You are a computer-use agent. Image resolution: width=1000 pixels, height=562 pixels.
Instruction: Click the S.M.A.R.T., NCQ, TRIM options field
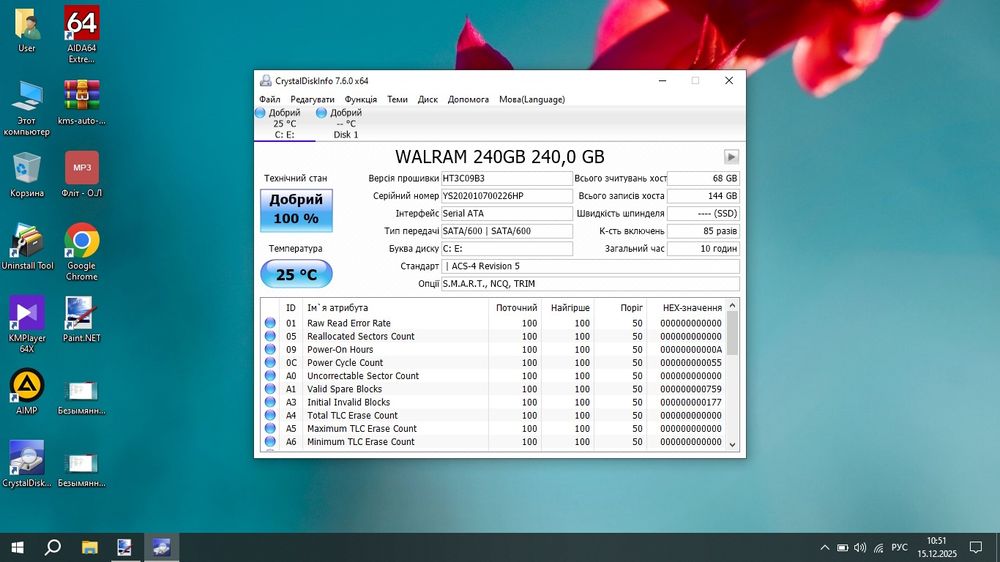pyautogui.click(x=590, y=284)
